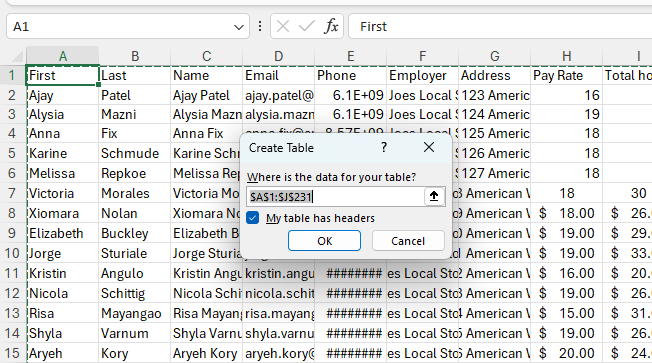Select row 15 header
The width and height of the screenshot is (652, 363).
12,353
